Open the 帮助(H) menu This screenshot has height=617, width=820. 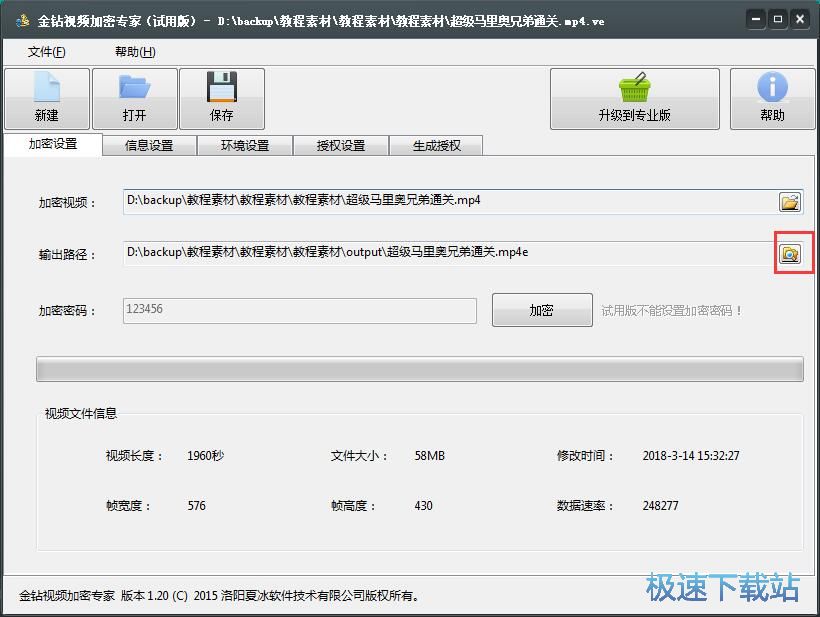point(135,52)
